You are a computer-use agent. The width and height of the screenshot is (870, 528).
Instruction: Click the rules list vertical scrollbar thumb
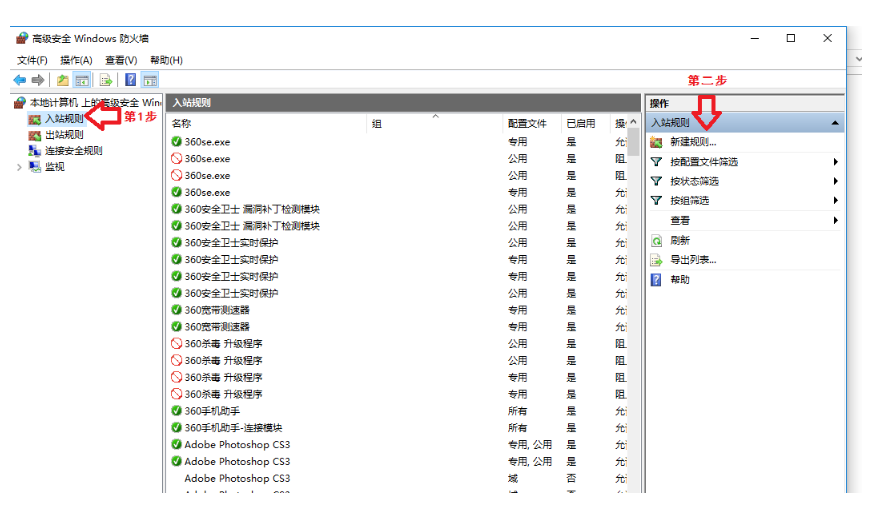pyautogui.click(x=634, y=141)
